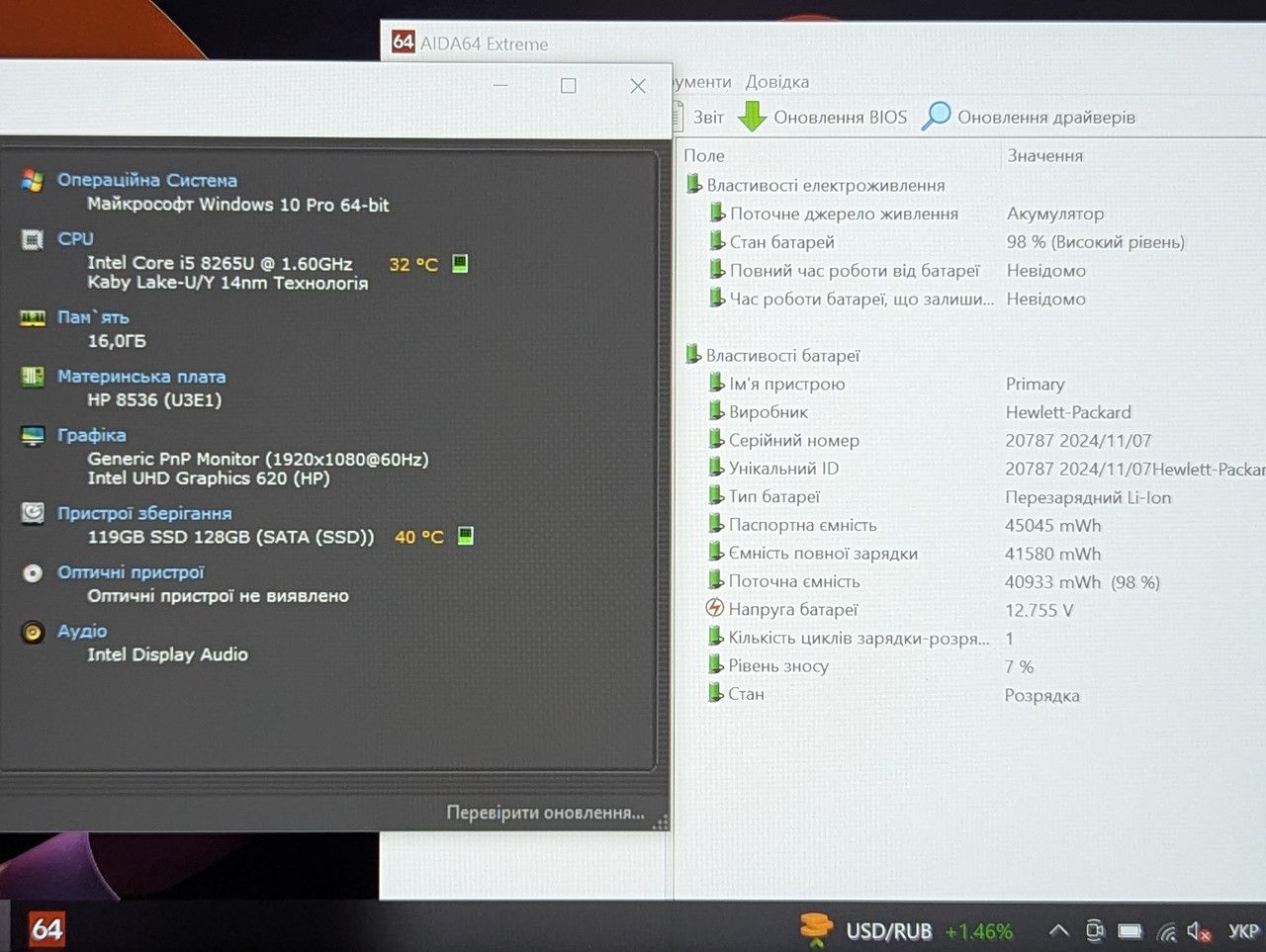Open the USD/RUB taskbar widget

(906, 930)
